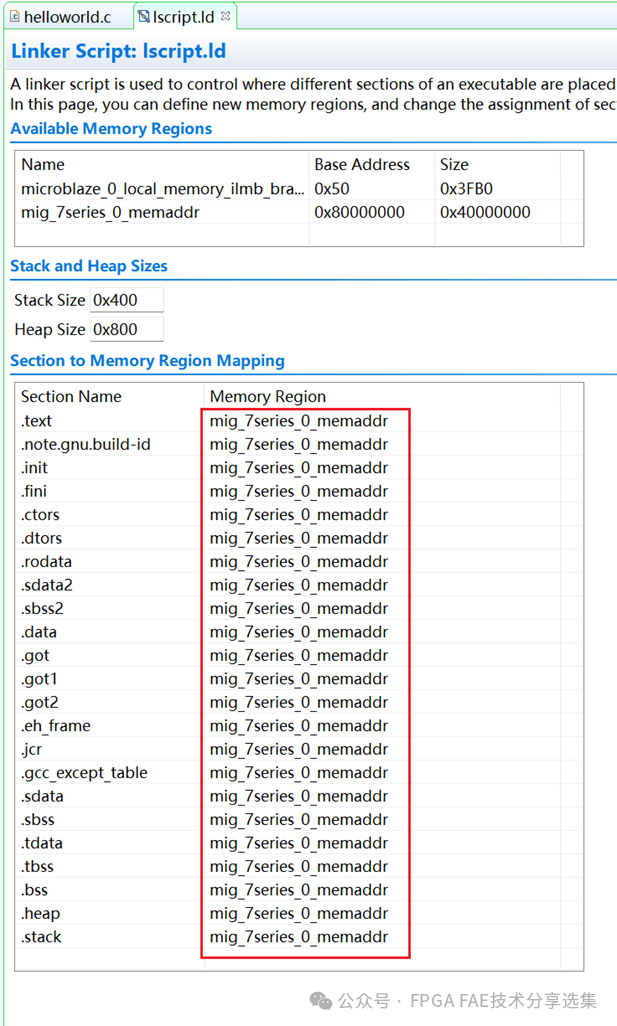The width and height of the screenshot is (617, 1026).
Task: Open memory region dropdown for .text section
Action: (x=299, y=421)
